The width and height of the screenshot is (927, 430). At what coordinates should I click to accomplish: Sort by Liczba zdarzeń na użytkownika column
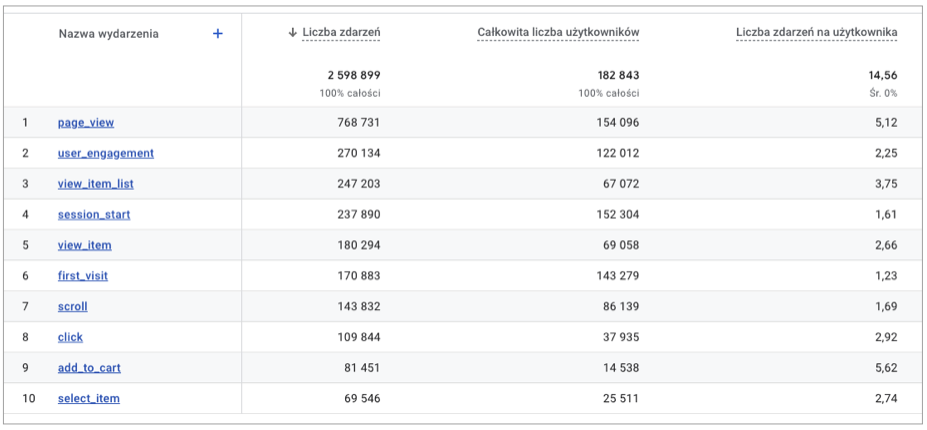[816, 34]
